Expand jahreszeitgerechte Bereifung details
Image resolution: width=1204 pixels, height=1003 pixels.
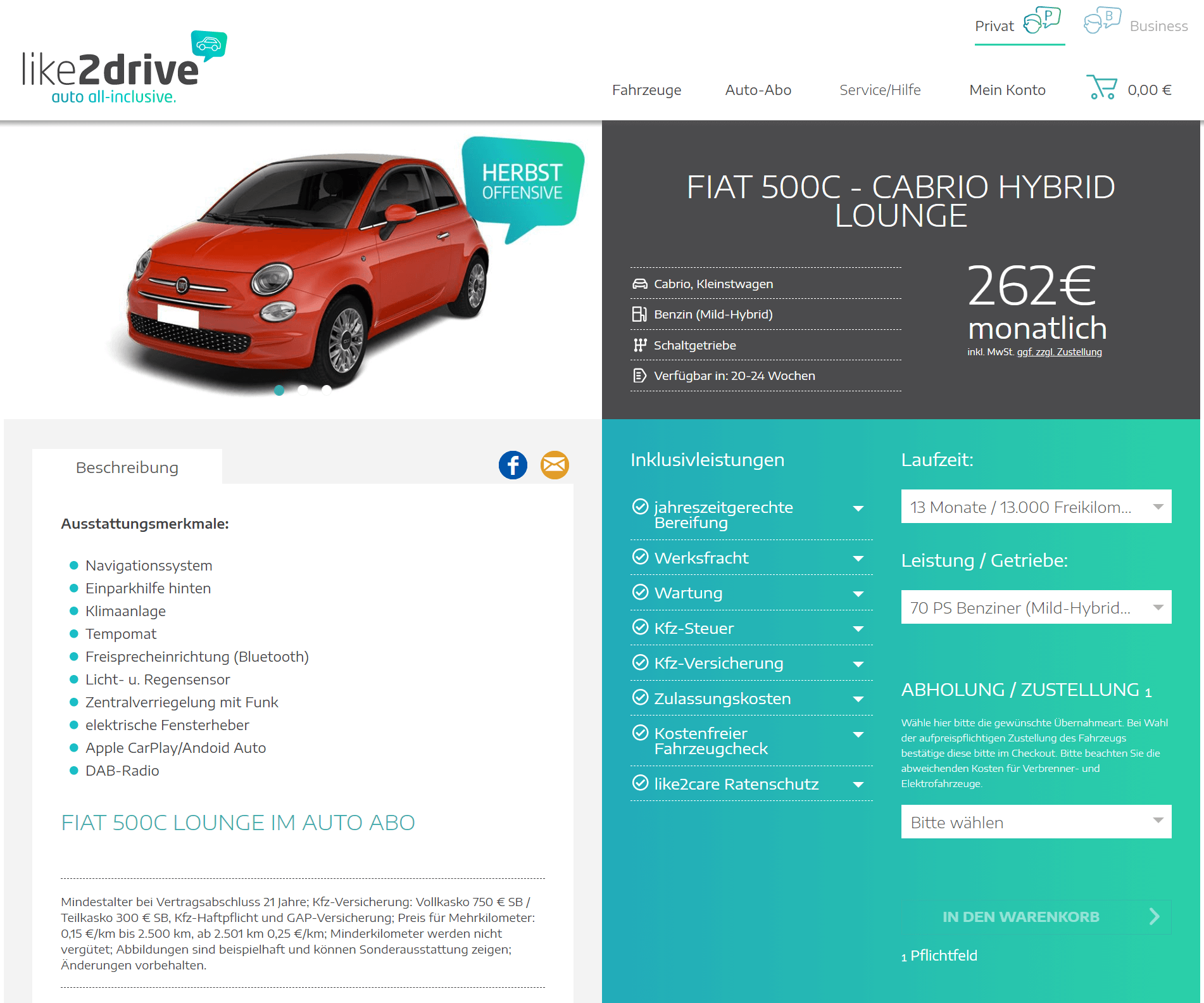click(858, 508)
